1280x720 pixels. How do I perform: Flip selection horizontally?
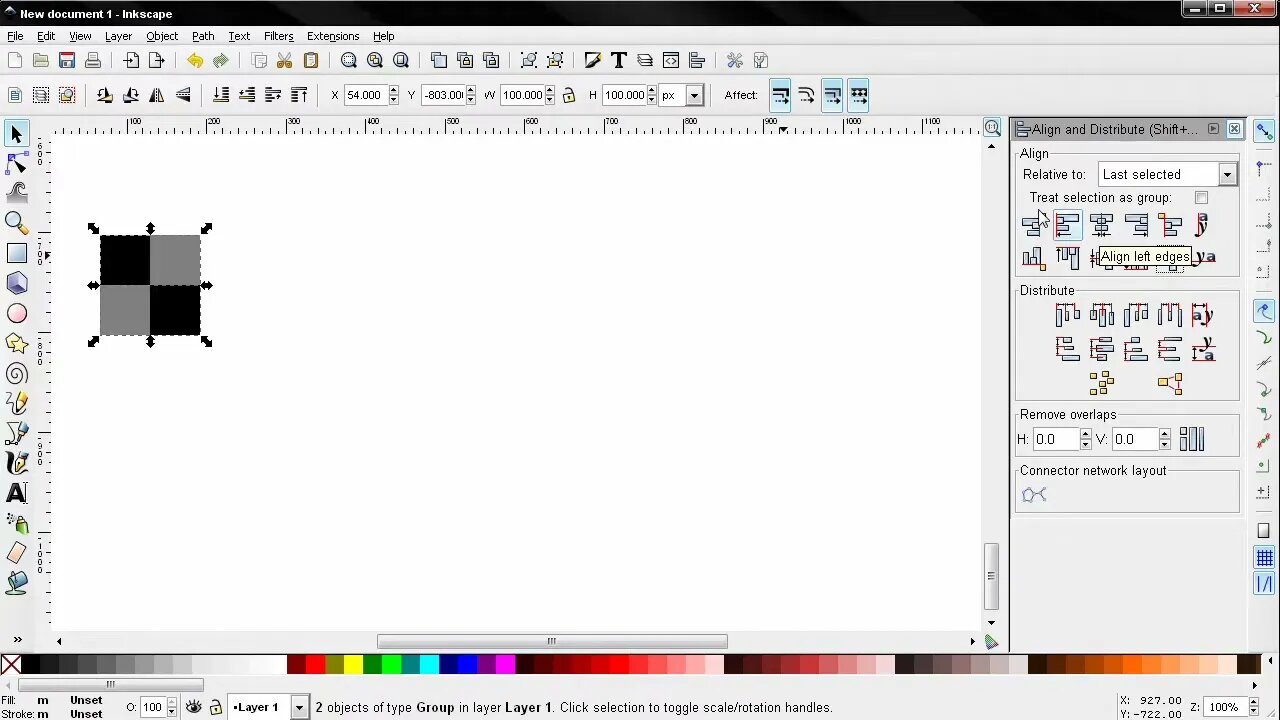157,95
